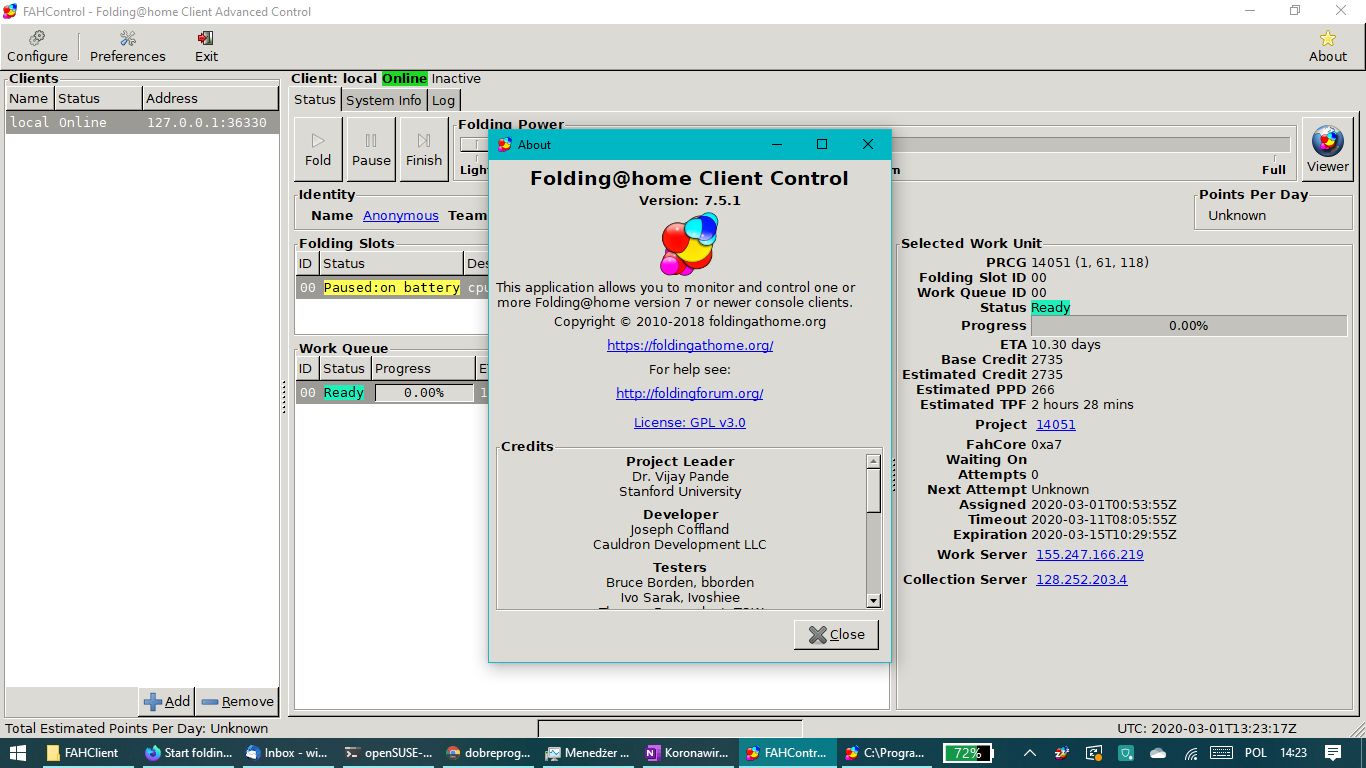Click Work Queue 0.00% progress bar
The height and width of the screenshot is (768, 1366).
(424, 393)
